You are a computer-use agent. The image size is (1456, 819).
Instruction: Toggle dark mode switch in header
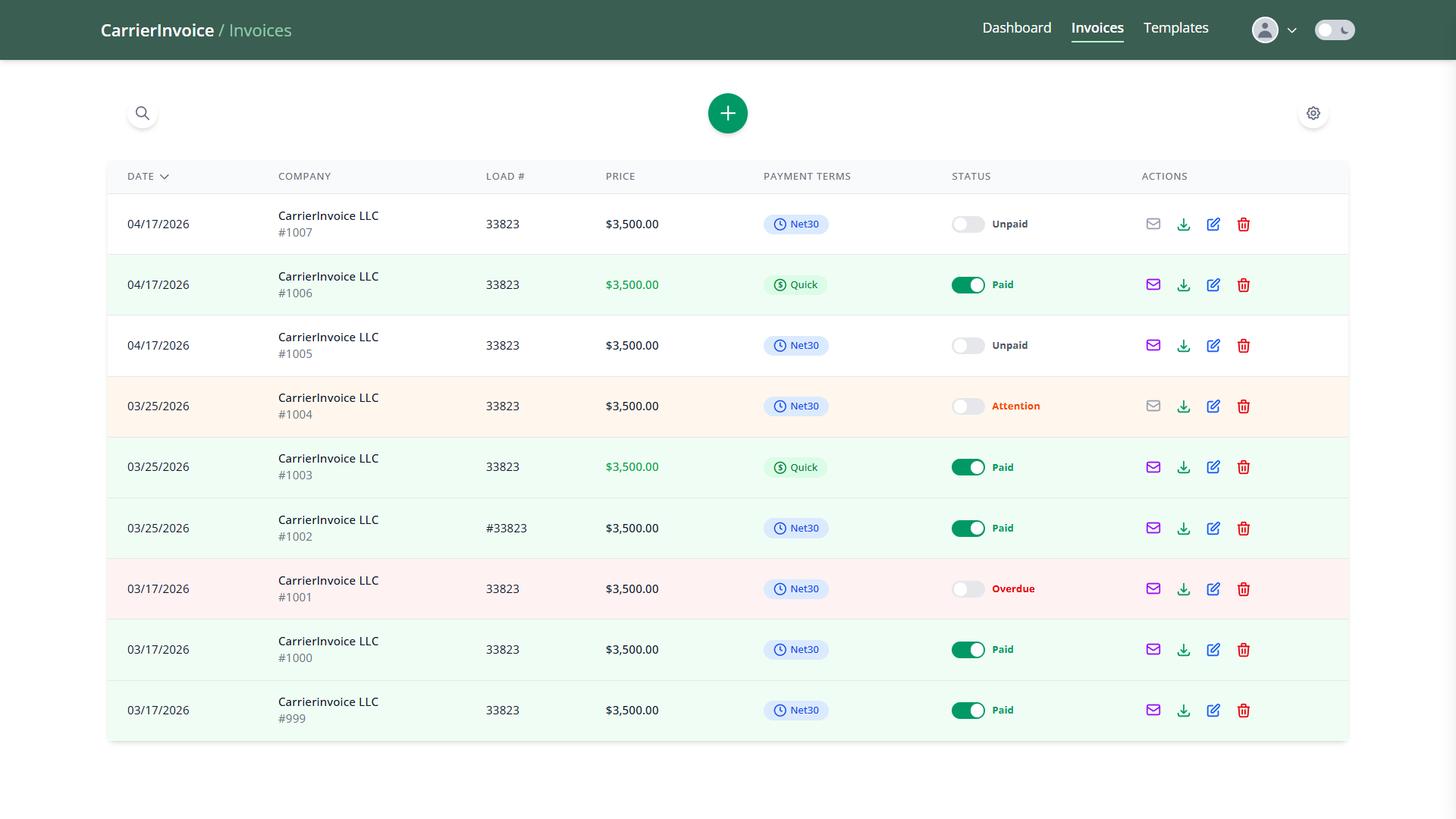click(1335, 30)
